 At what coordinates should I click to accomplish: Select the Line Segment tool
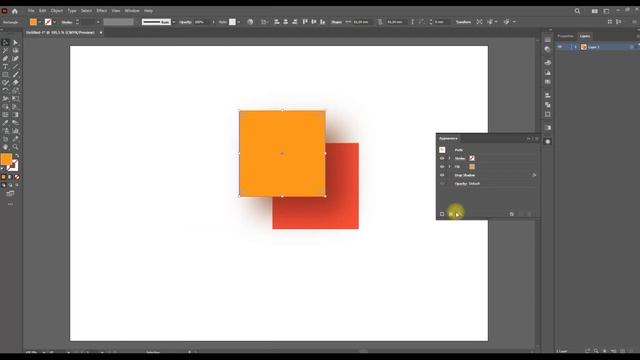click(x=16, y=67)
